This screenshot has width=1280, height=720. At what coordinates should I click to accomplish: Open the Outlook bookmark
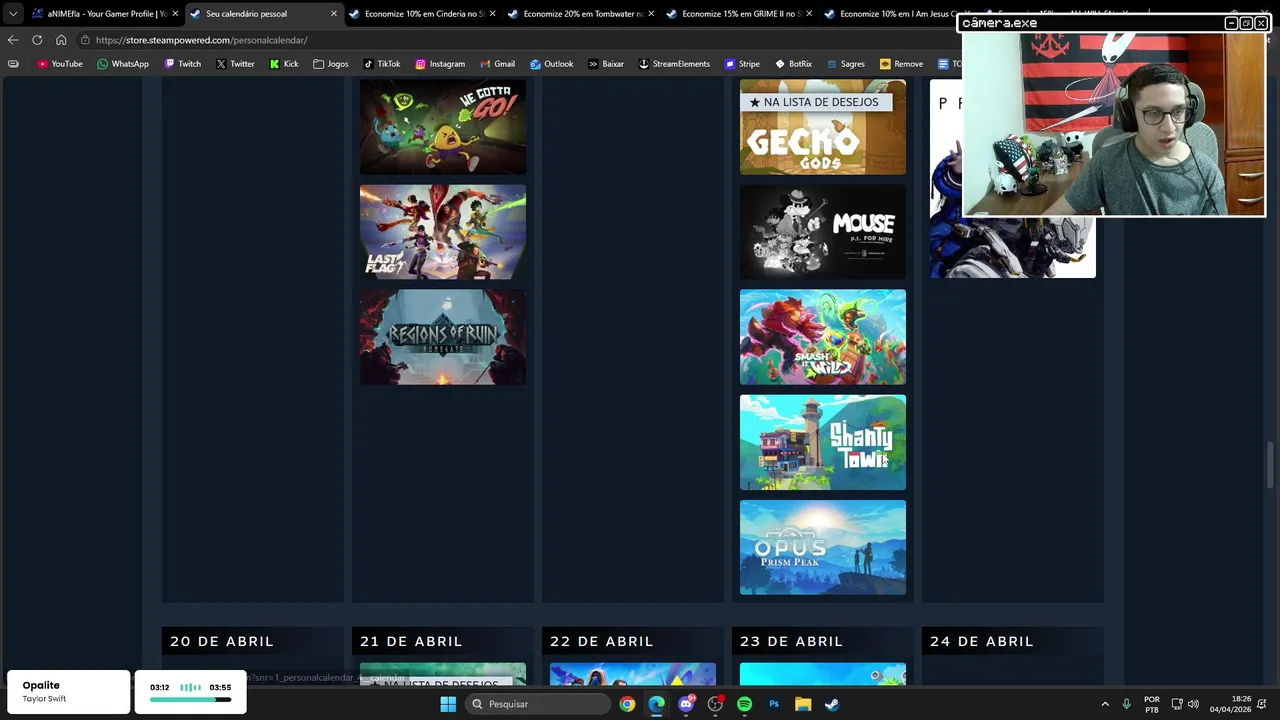point(551,64)
